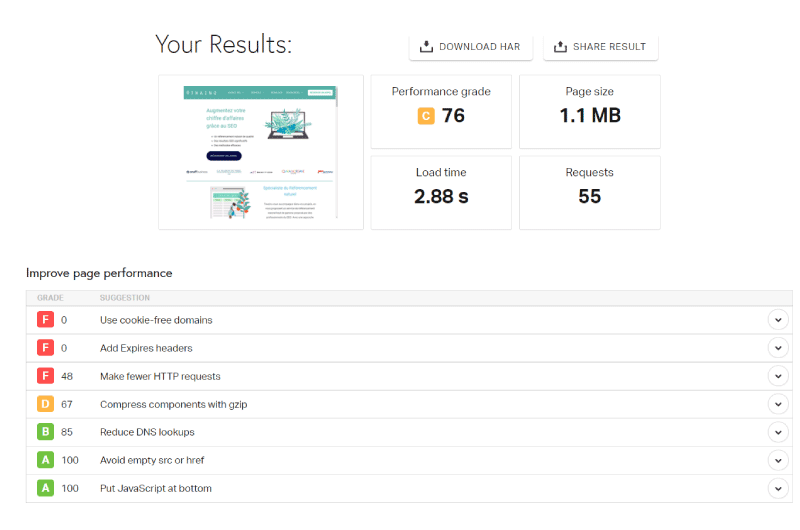The height and width of the screenshot is (530, 800).
Task: Click the 2.88 s load time value
Action: click(441, 196)
